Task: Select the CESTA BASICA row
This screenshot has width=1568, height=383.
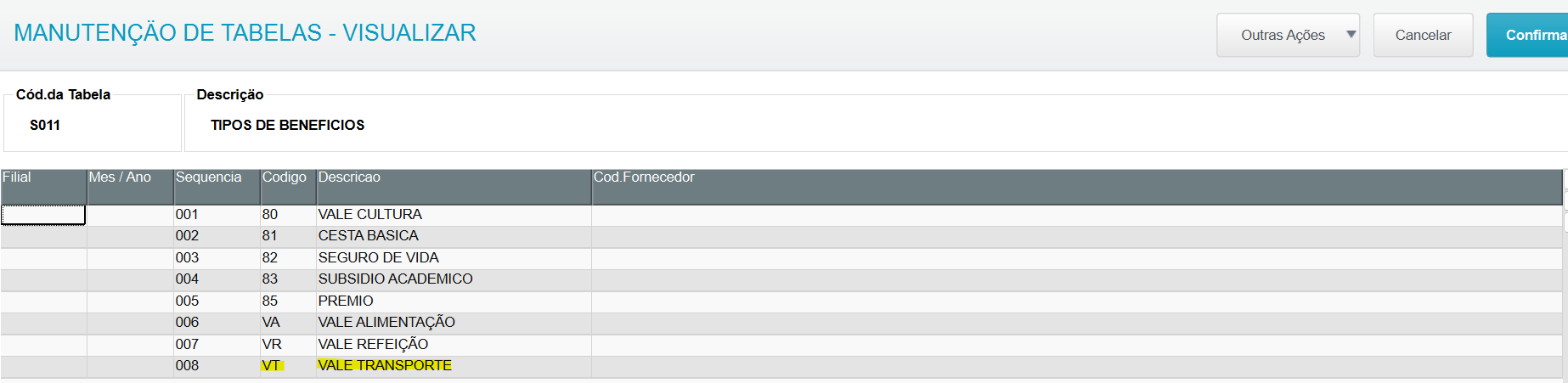Action: point(368,236)
